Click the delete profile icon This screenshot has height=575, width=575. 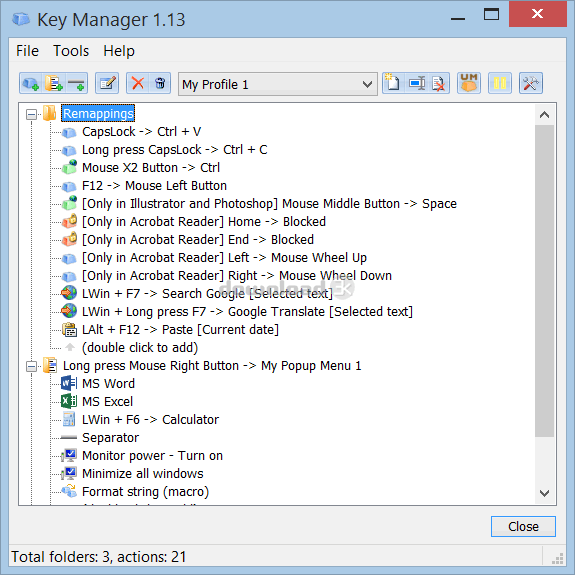point(439,83)
